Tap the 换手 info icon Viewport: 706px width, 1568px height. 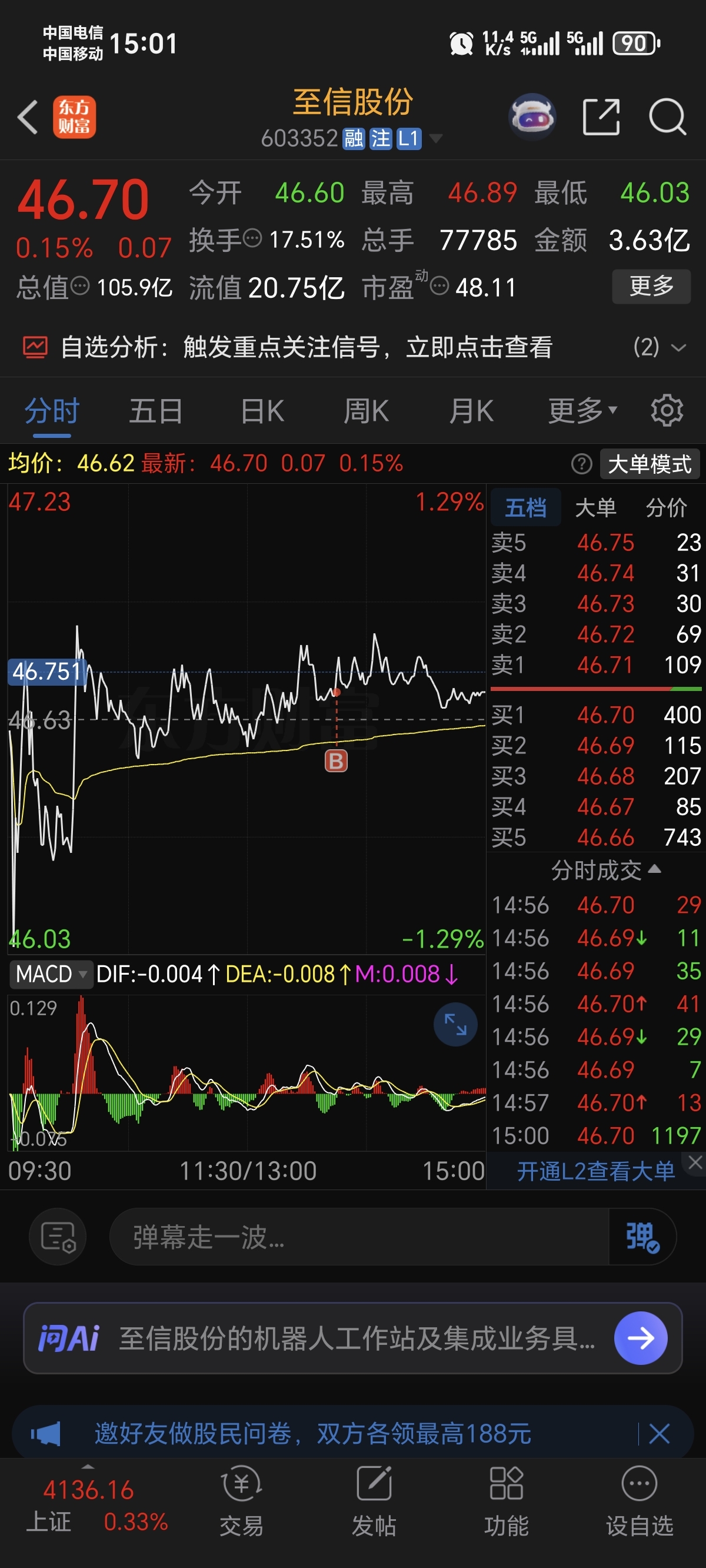[252, 238]
